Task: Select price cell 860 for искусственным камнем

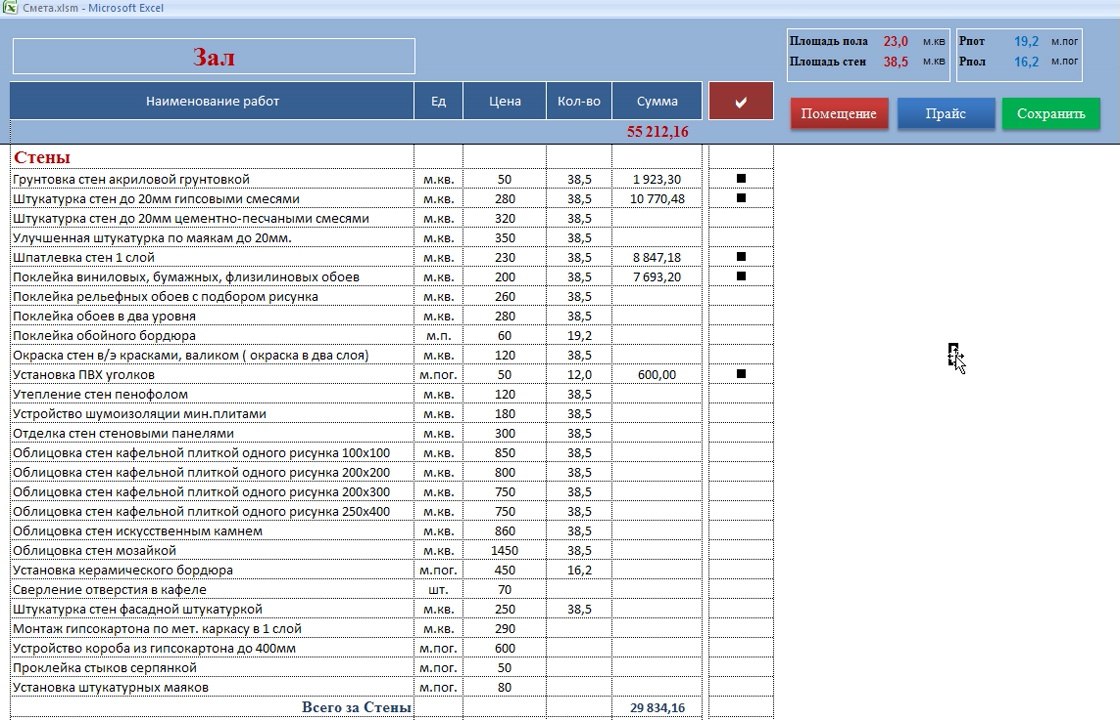Action: point(505,531)
